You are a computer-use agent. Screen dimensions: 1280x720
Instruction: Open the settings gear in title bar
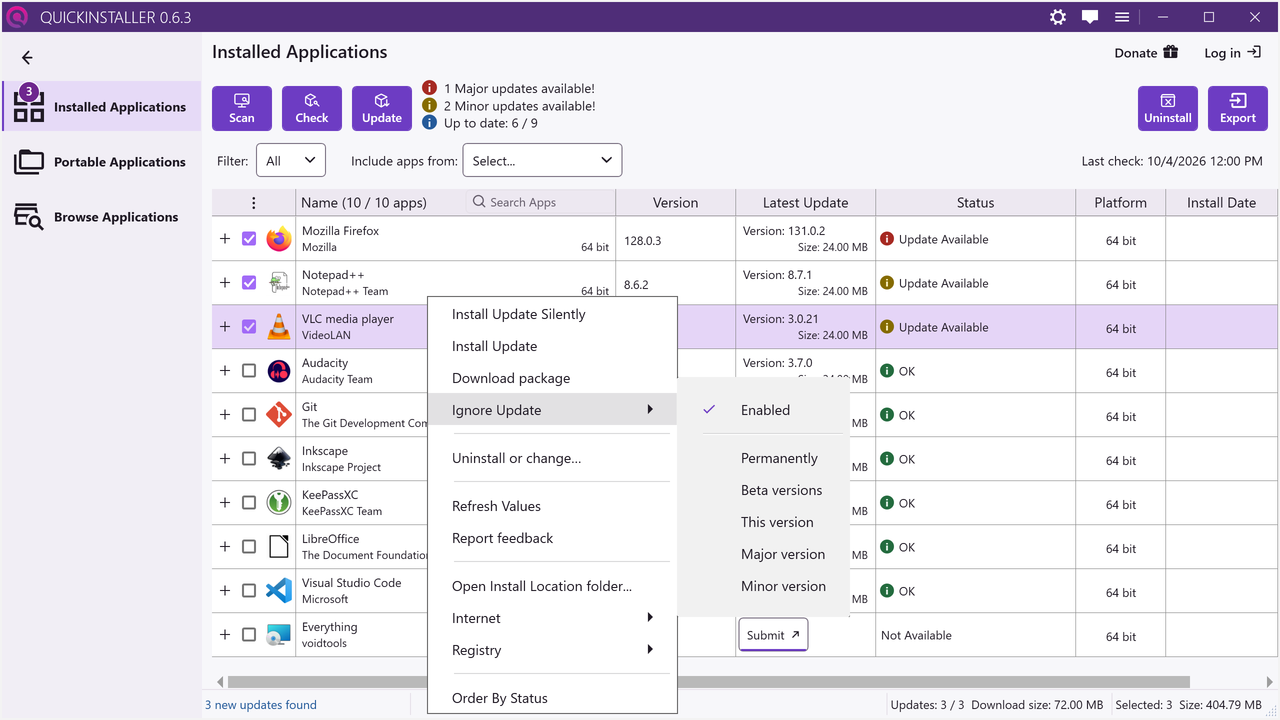(x=1058, y=17)
